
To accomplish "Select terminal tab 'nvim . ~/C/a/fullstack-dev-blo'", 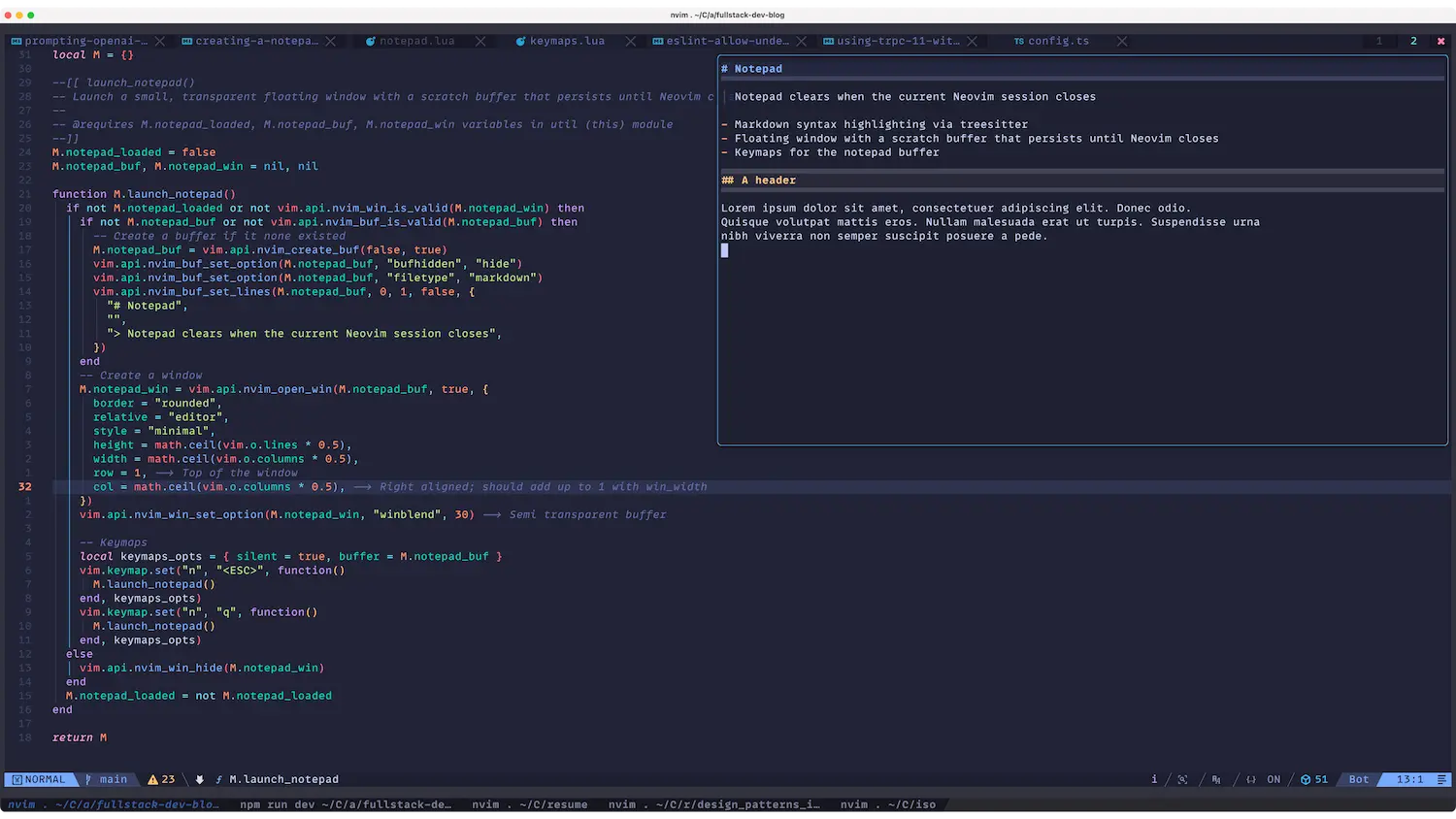I will point(114,804).
